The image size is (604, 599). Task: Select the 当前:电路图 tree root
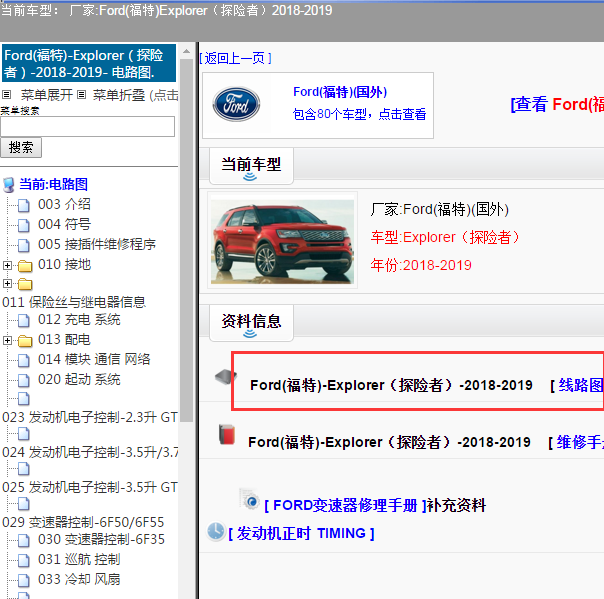pos(54,185)
